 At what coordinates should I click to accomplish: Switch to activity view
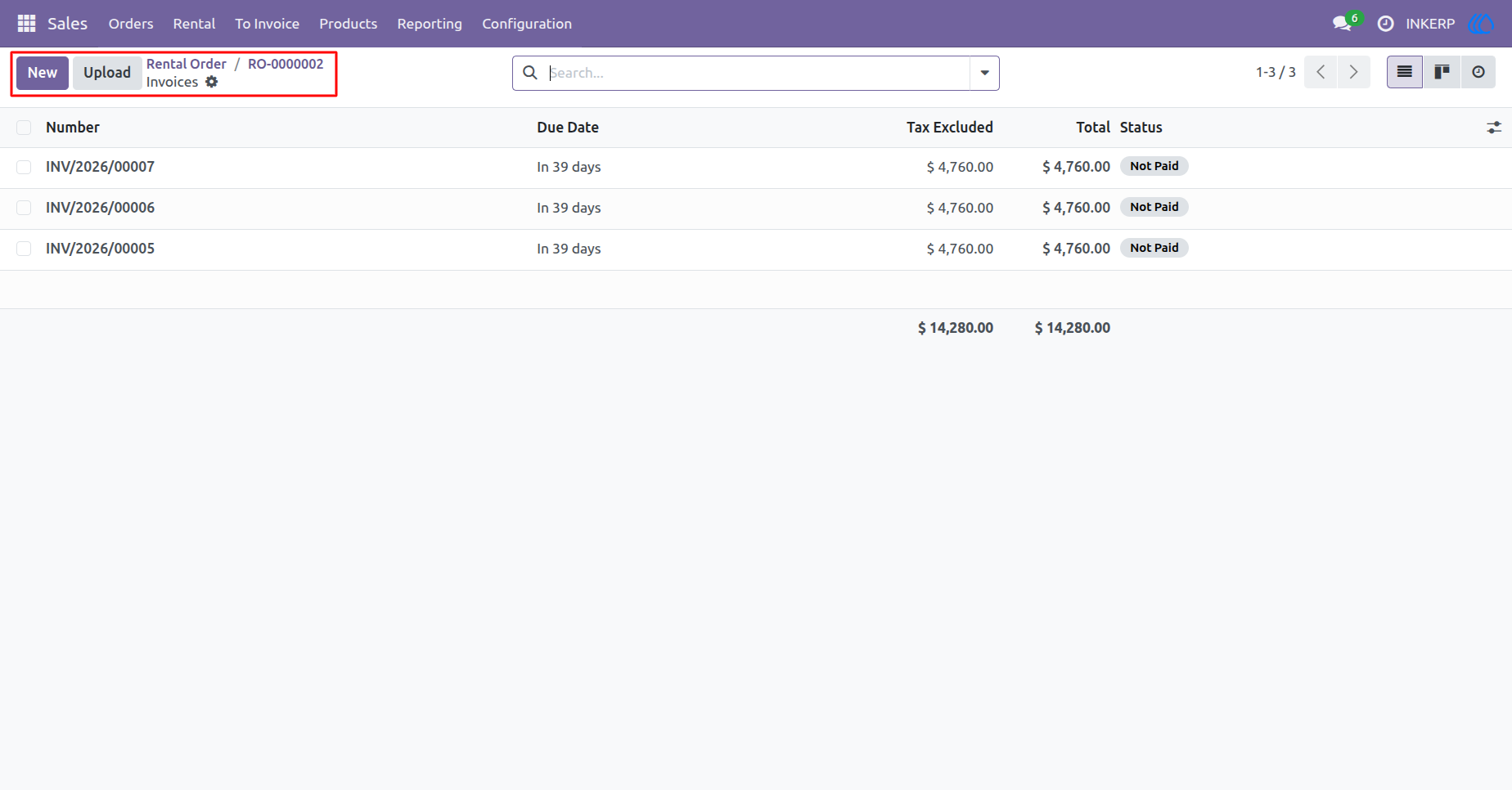coord(1478,72)
